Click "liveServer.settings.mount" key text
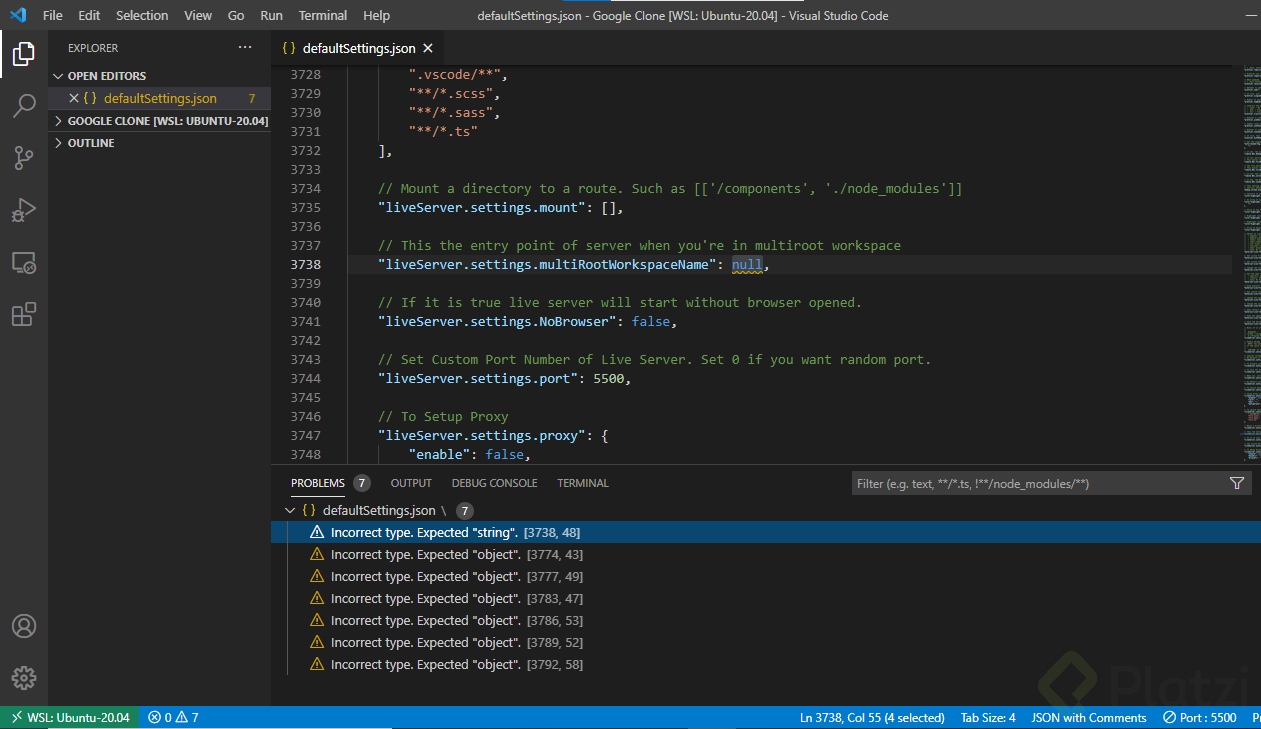This screenshot has height=729, width=1261. [x=482, y=207]
